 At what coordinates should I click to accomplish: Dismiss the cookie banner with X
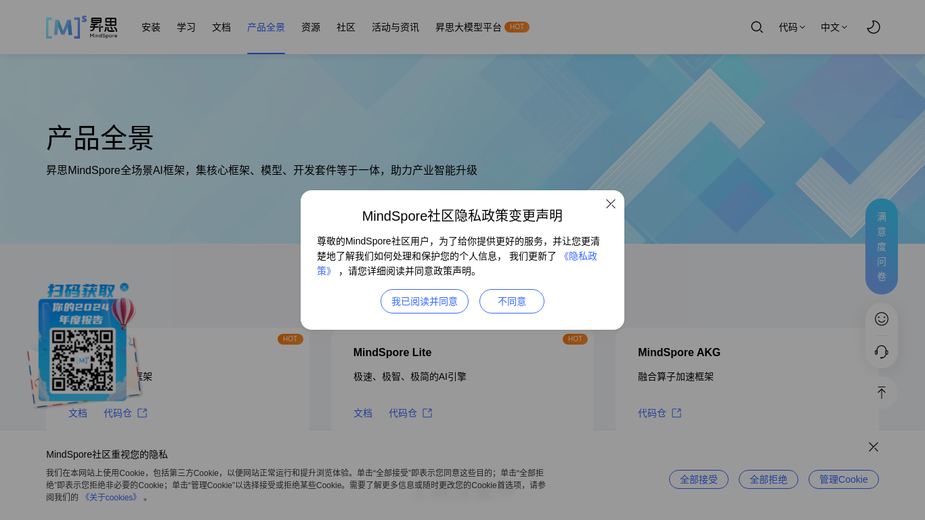pyautogui.click(x=873, y=447)
